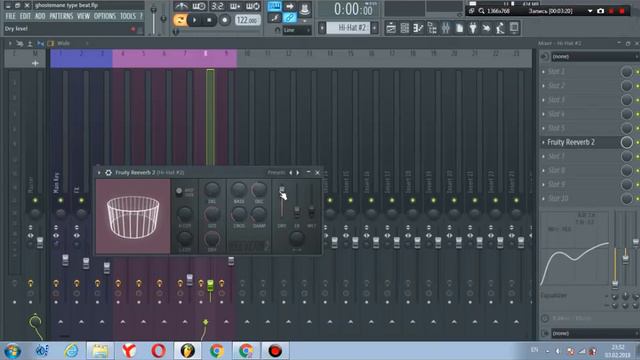Open Yandex browser from the taskbar

(x=129, y=350)
